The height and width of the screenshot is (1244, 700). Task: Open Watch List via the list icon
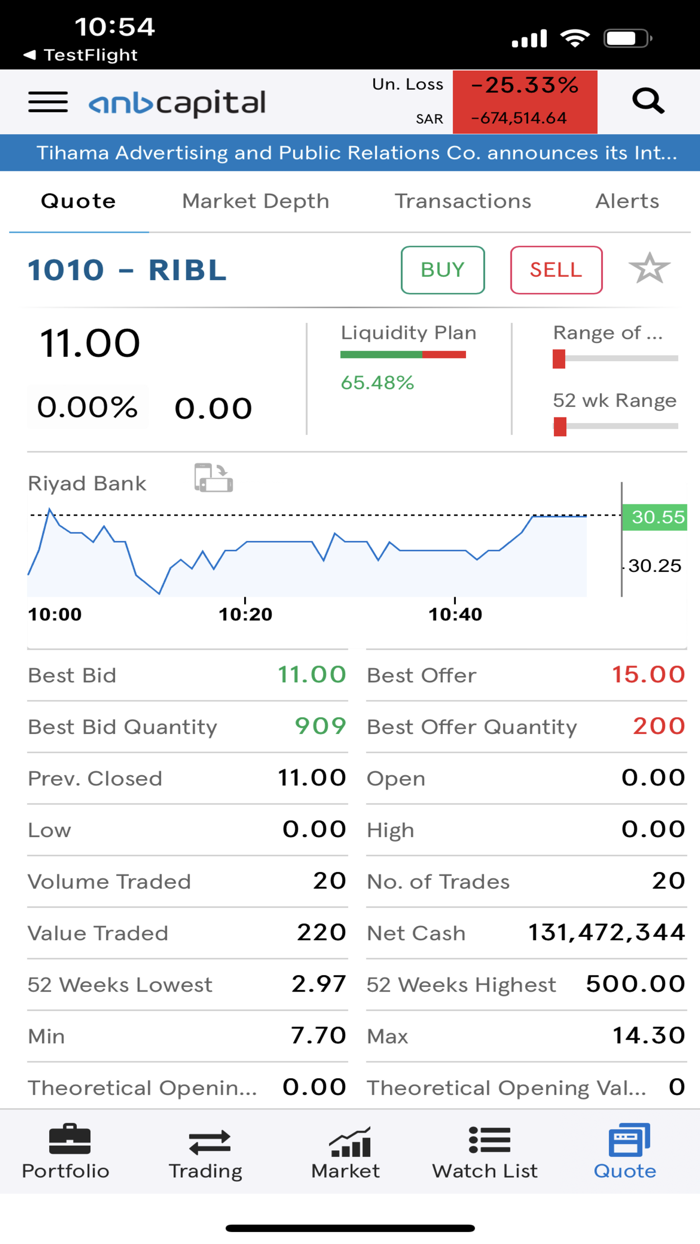(x=485, y=1150)
